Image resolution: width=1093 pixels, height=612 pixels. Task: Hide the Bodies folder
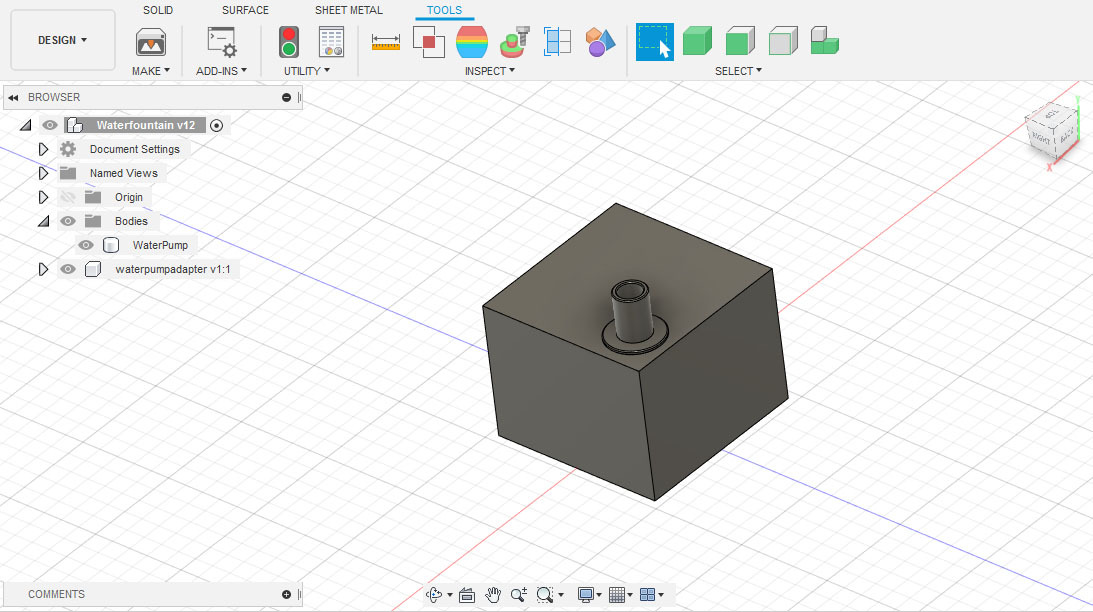[68, 222]
